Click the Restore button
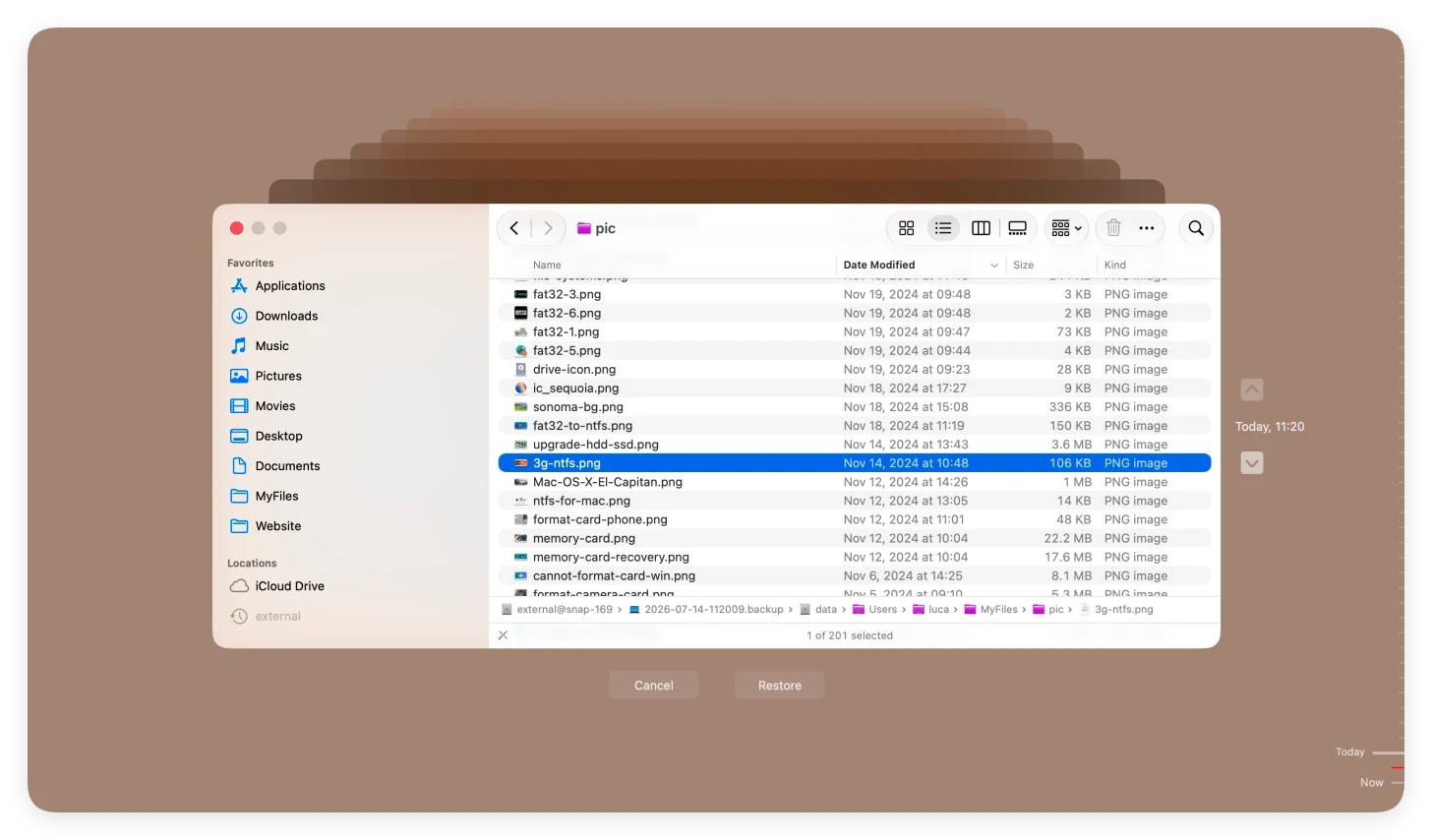Image resolution: width=1432 pixels, height=840 pixels. coord(780,686)
